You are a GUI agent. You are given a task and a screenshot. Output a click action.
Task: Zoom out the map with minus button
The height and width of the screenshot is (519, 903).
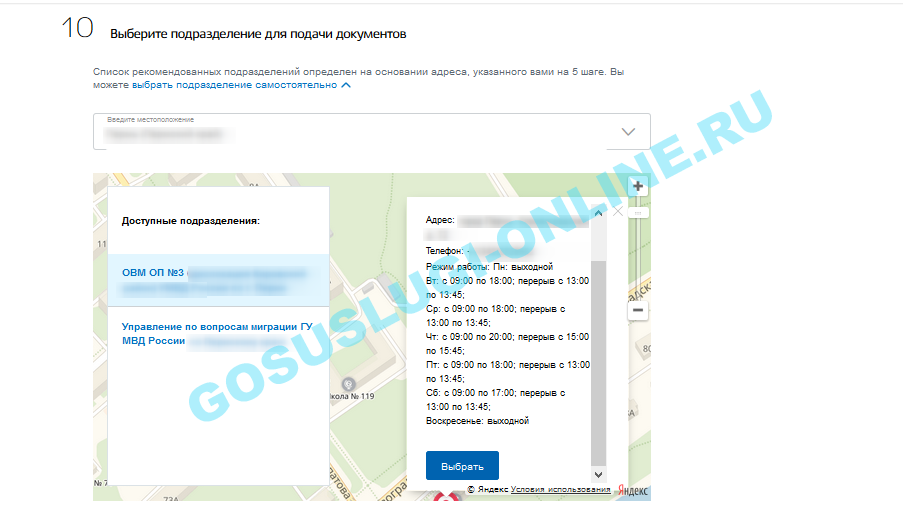click(638, 310)
